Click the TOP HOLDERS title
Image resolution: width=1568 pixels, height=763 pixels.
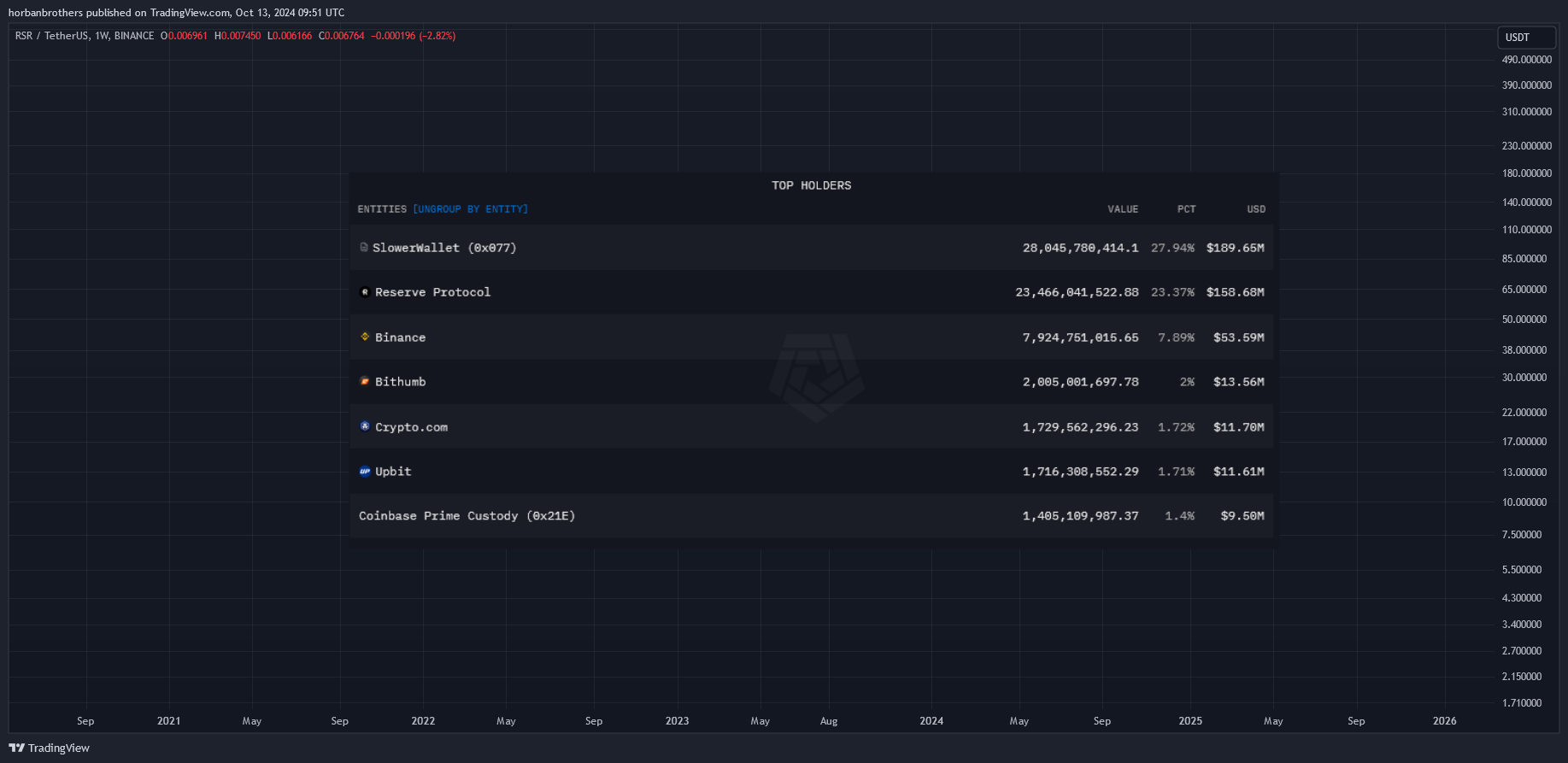[x=811, y=185]
